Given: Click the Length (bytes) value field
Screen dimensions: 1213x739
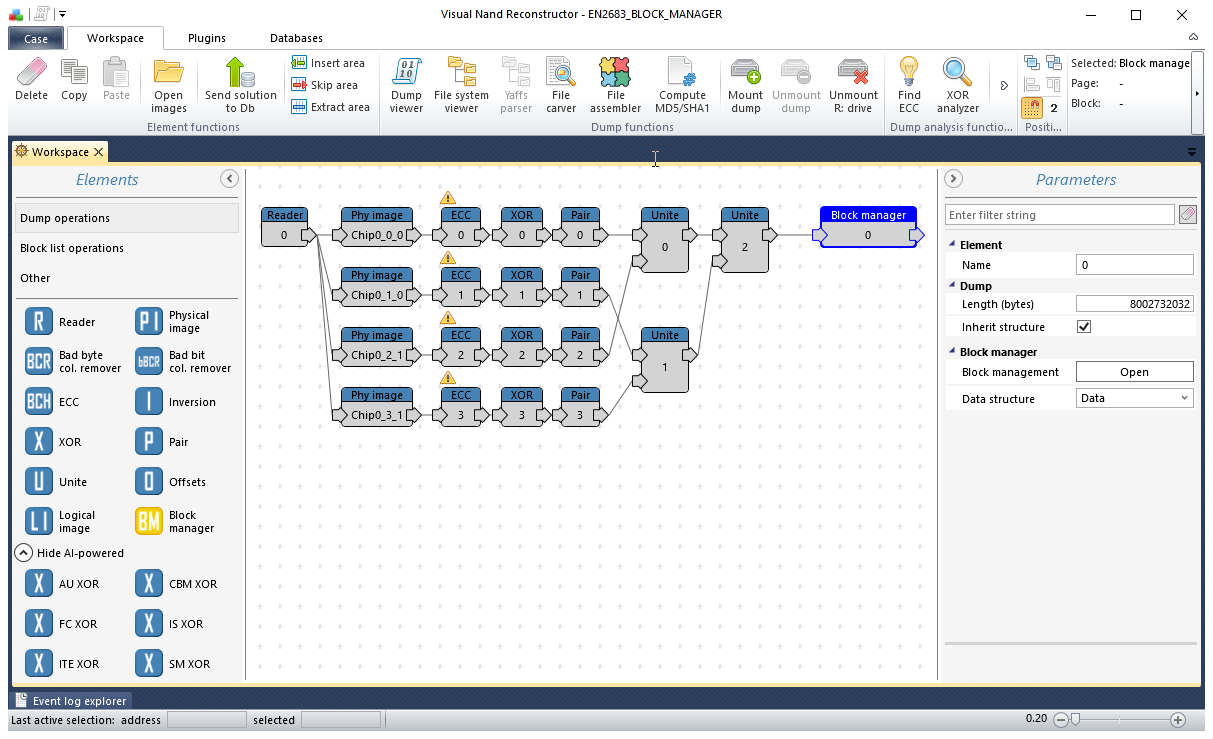Looking at the screenshot, I should 1135,304.
